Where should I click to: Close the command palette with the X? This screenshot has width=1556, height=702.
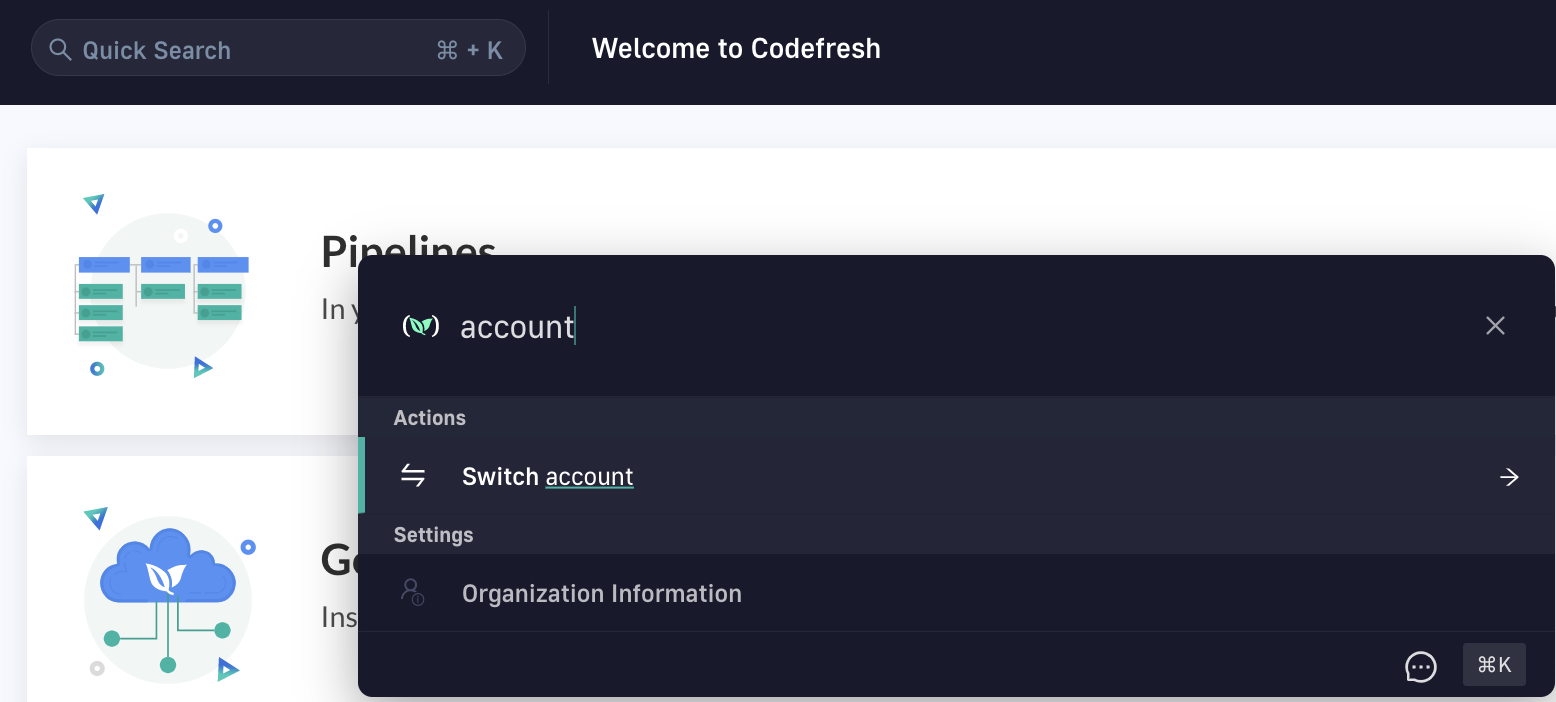(1495, 326)
